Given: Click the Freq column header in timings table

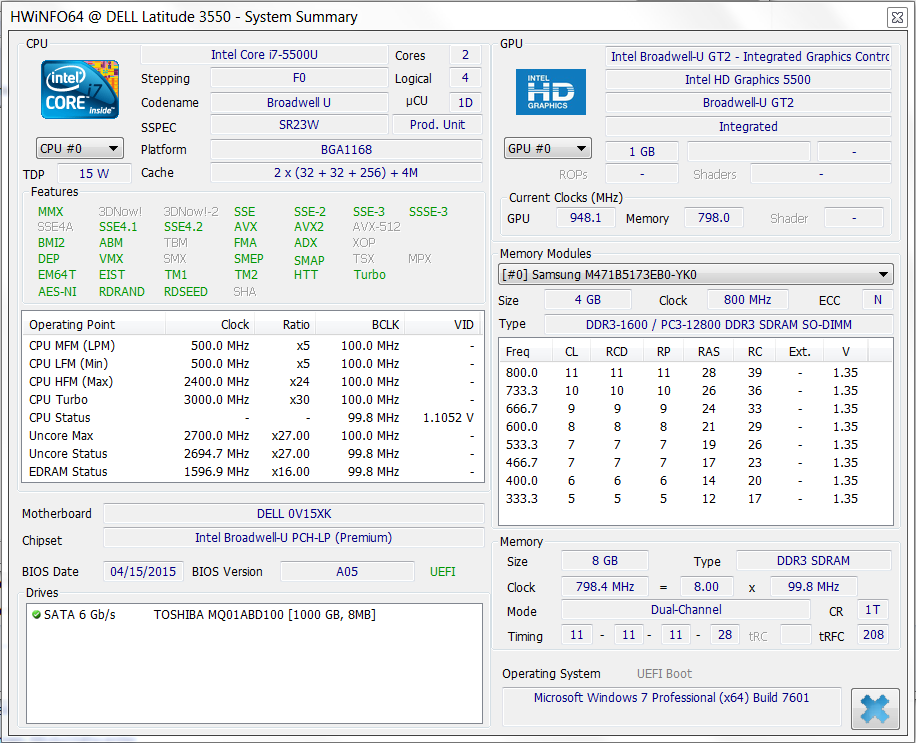Looking at the screenshot, I should click(526, 352).
